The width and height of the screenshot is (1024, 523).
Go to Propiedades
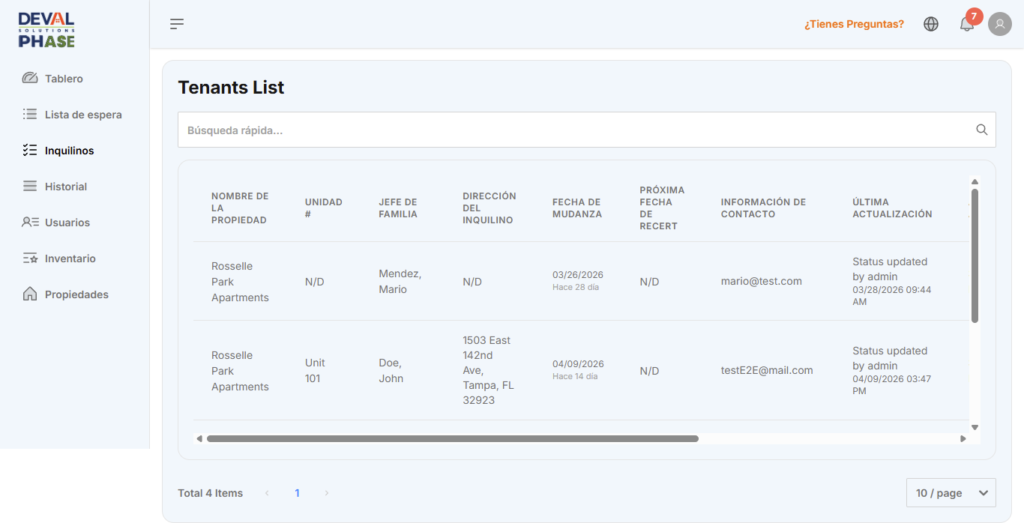[76, 295]
